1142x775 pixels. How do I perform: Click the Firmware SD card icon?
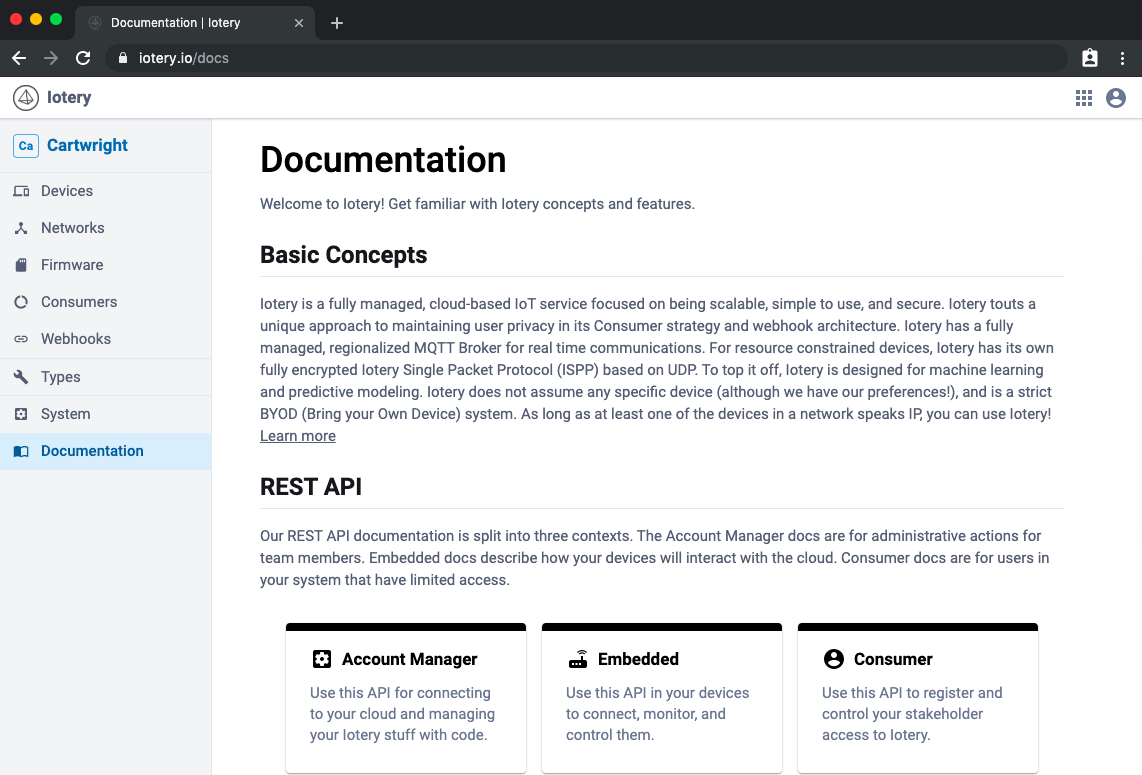(21, 265)
